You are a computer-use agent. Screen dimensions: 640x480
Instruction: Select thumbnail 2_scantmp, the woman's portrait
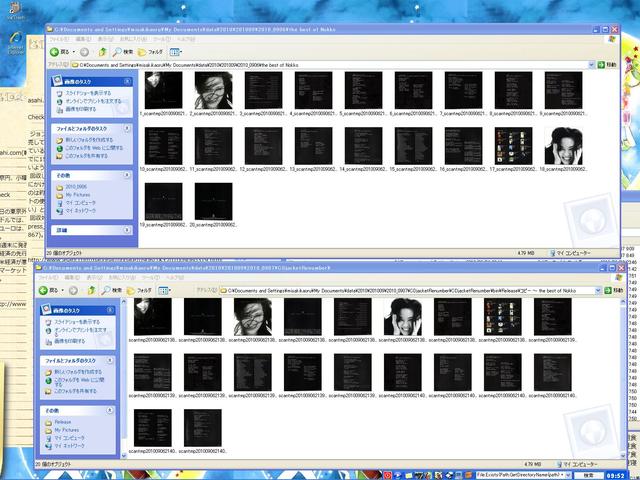(213, 90)
